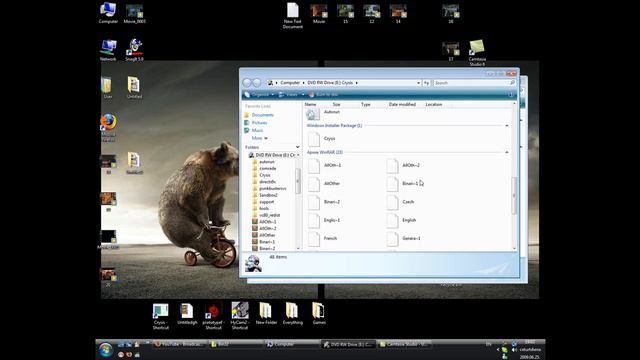Click the Windows Start orb
Image resolution: width=640 pixels, height=360 pixels.
click(x=106, y=350)
